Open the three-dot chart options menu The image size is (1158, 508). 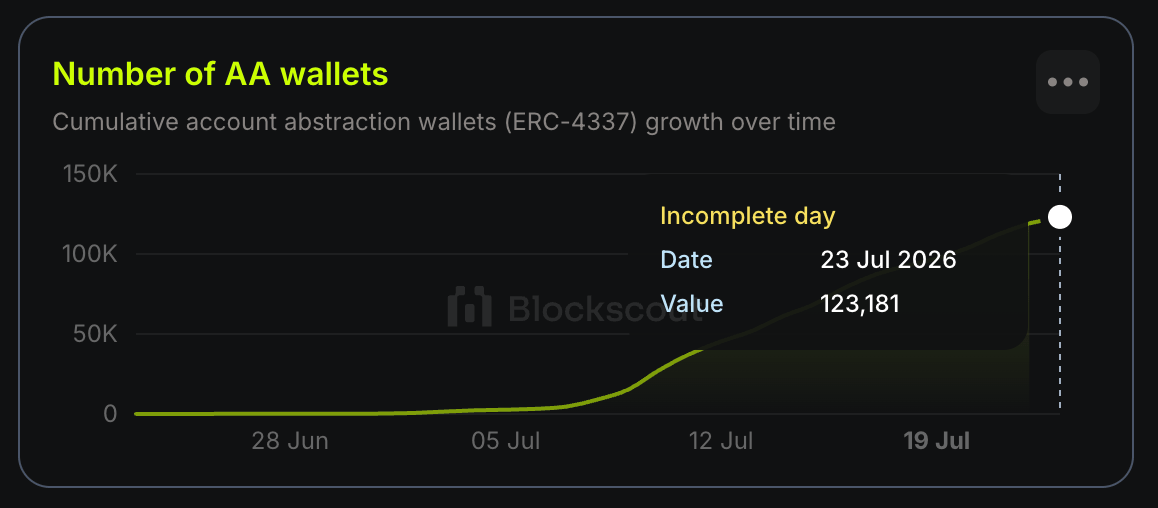click(x=1068, y=82)
